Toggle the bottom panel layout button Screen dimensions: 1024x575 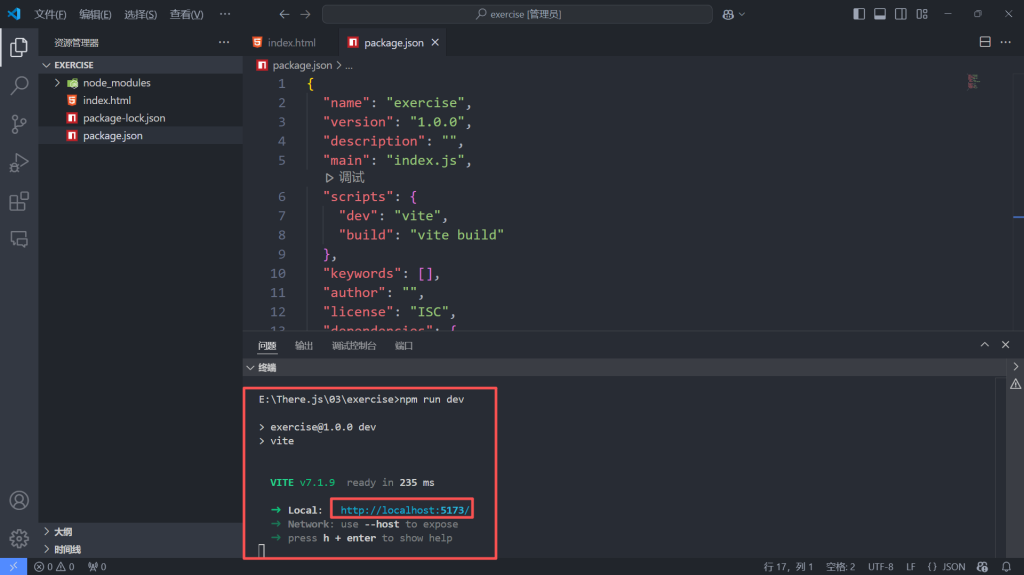[x=880, y=14]
